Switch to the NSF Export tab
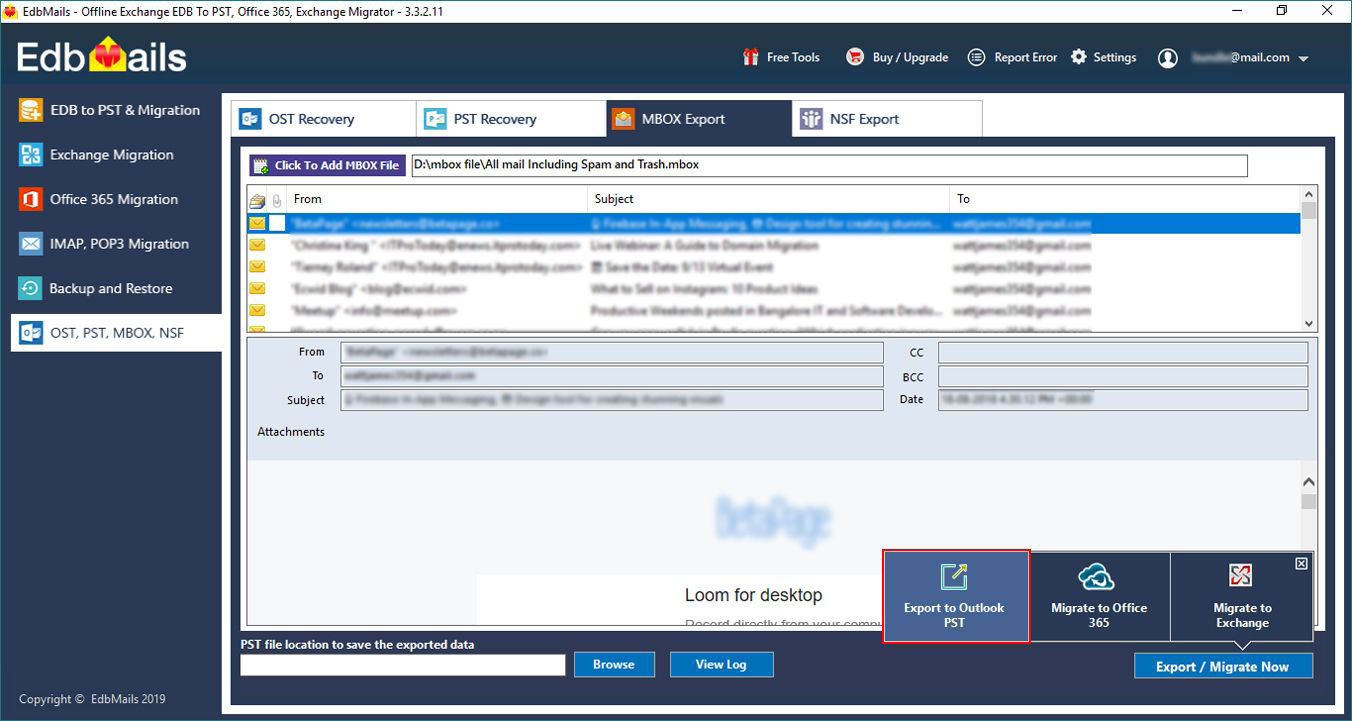This screenshot has height=721, width=1352. pos(888,119)
